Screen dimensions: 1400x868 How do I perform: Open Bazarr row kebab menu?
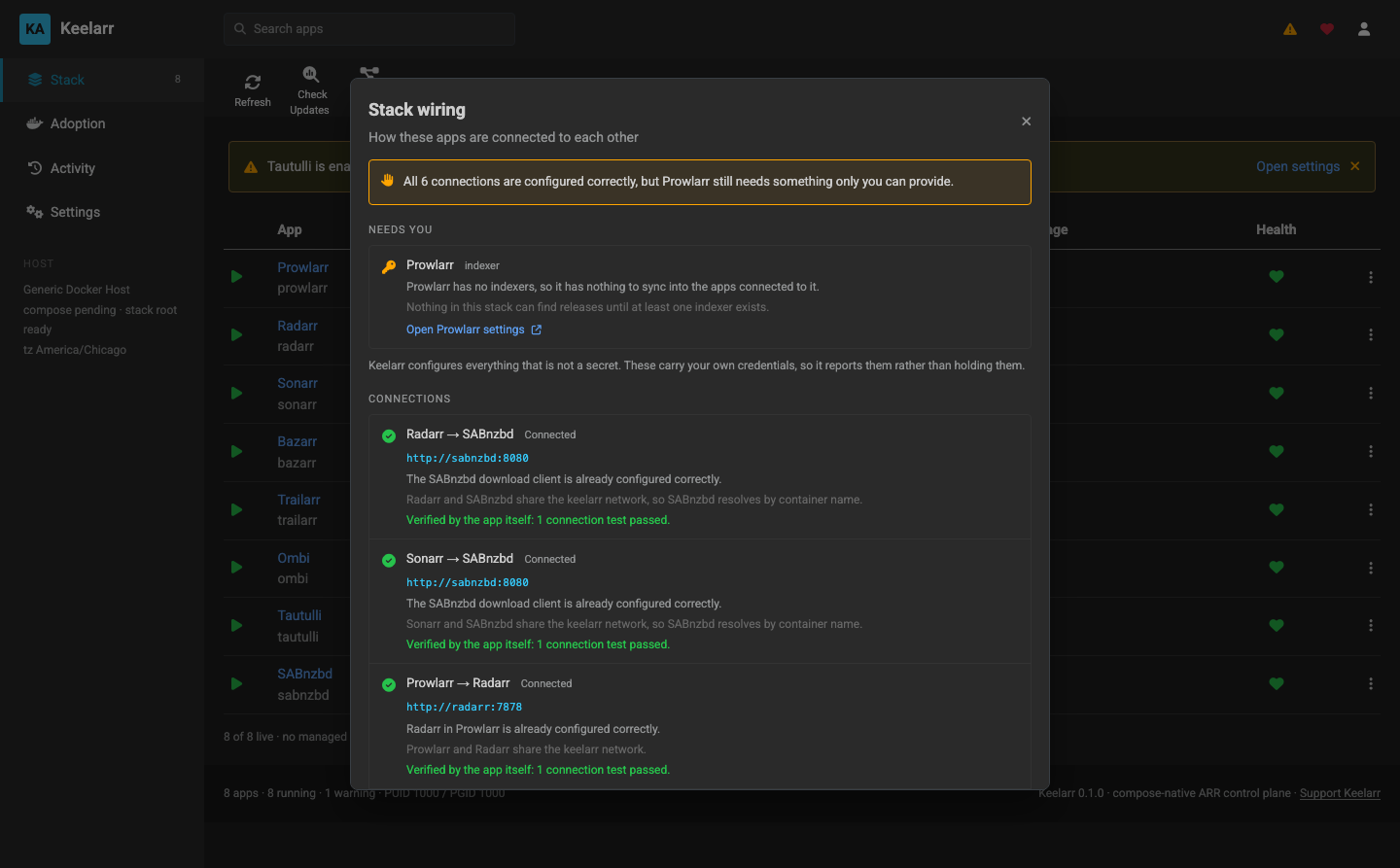coord(1371,452)
